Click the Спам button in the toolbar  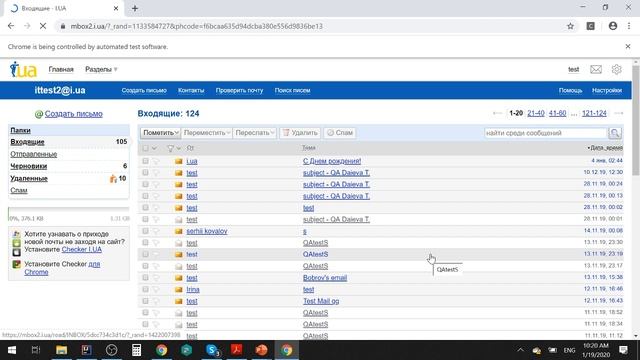340,133
